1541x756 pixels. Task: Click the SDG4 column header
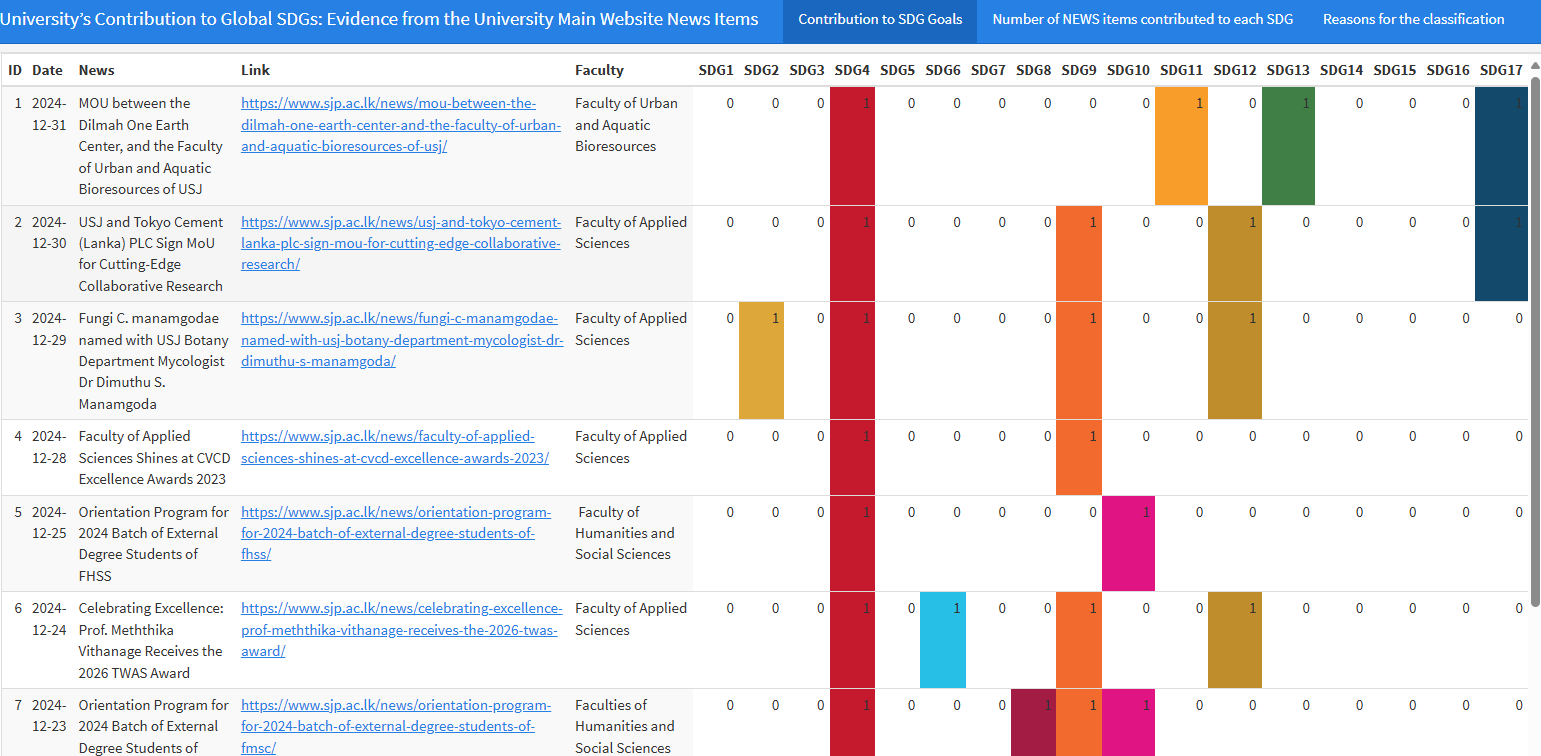[852, 70]
